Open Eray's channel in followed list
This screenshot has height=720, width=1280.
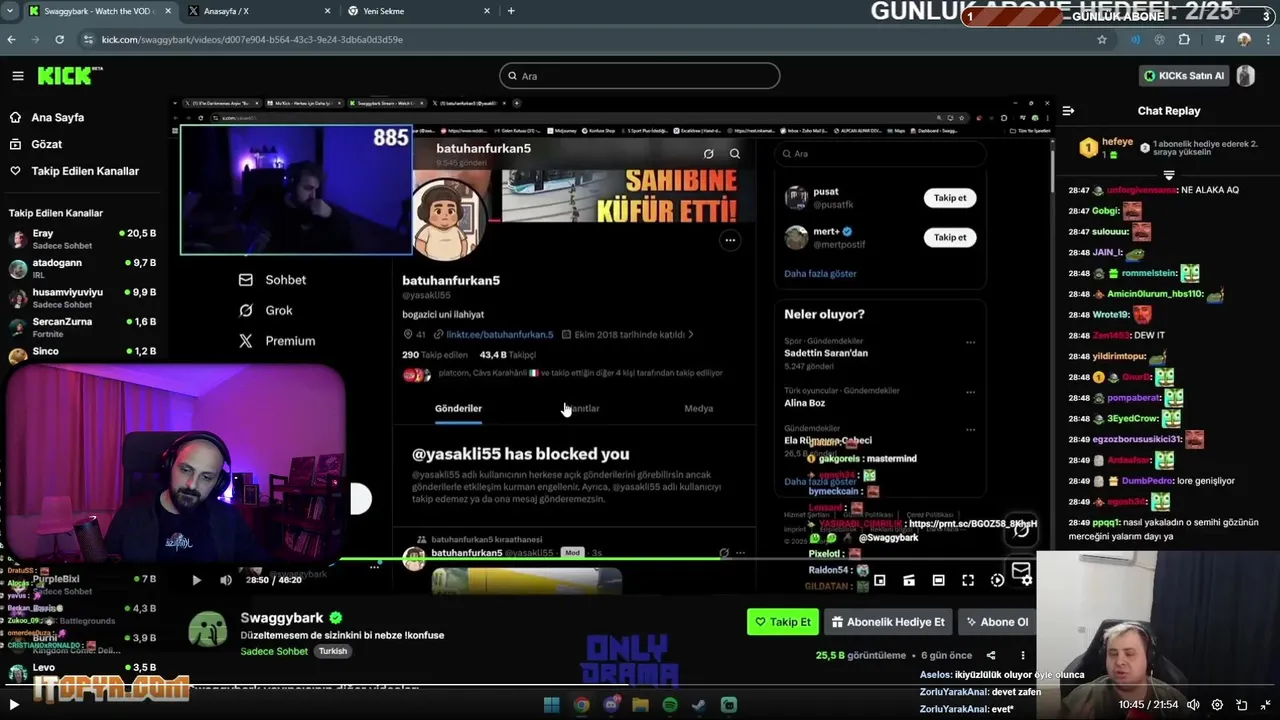82,239
